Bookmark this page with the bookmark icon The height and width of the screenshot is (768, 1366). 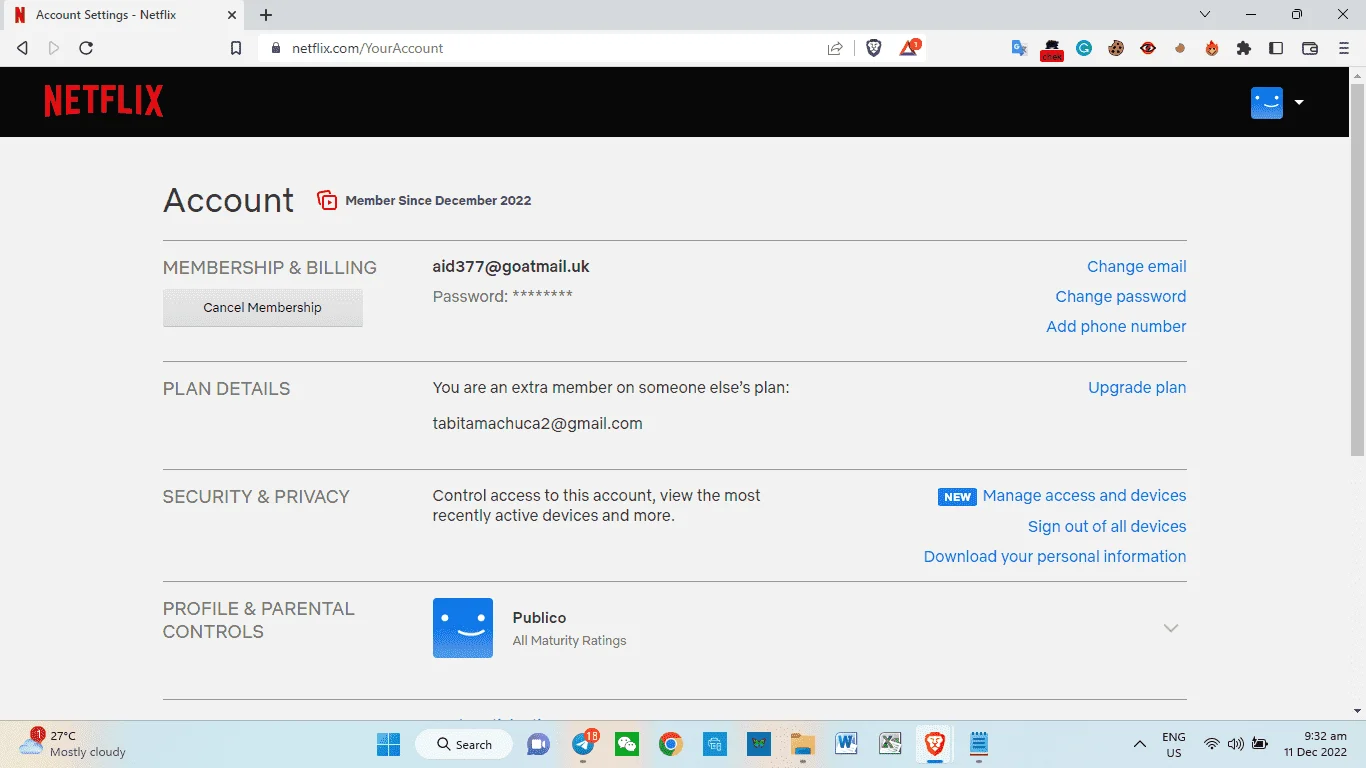tap(236, 48)
